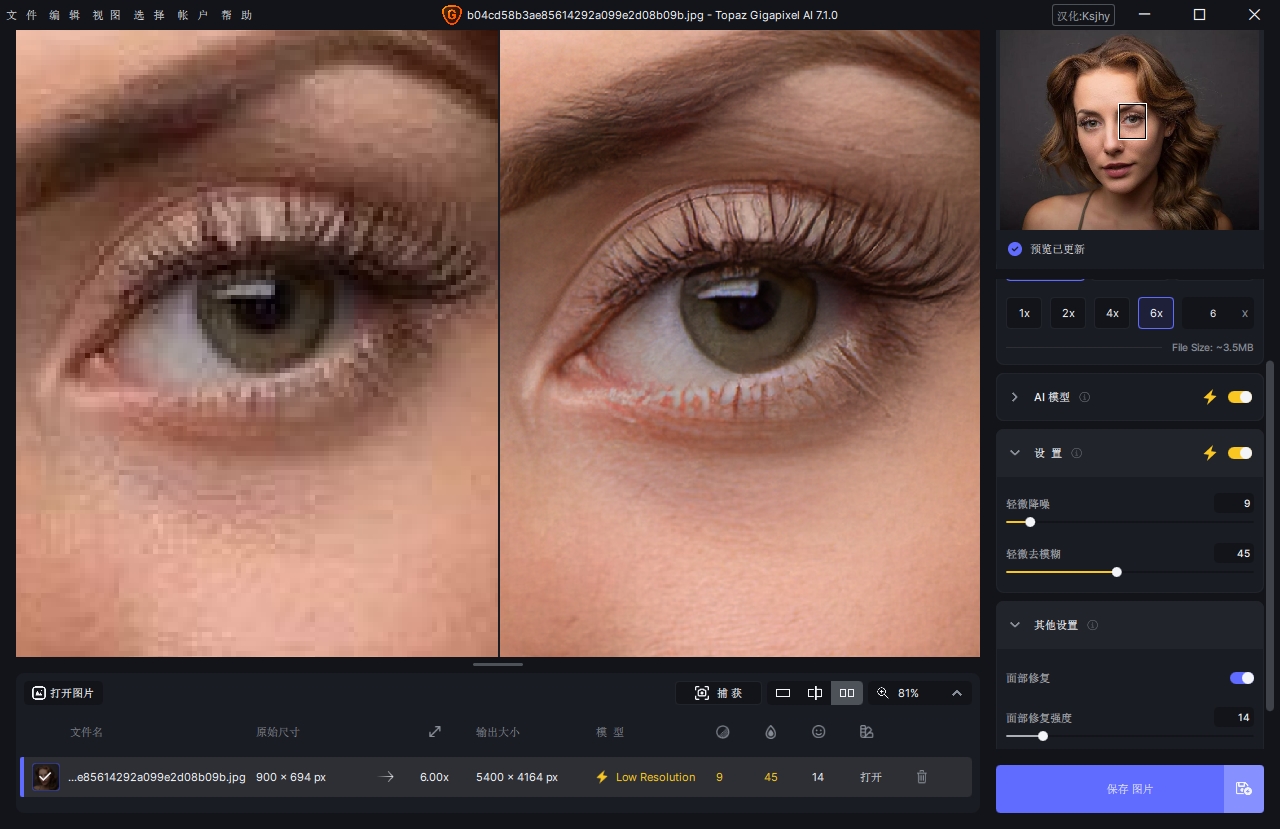
Task: Toggle the file row thumbnail checkbox
Action: pyautogui.click(x=46, y=777)
